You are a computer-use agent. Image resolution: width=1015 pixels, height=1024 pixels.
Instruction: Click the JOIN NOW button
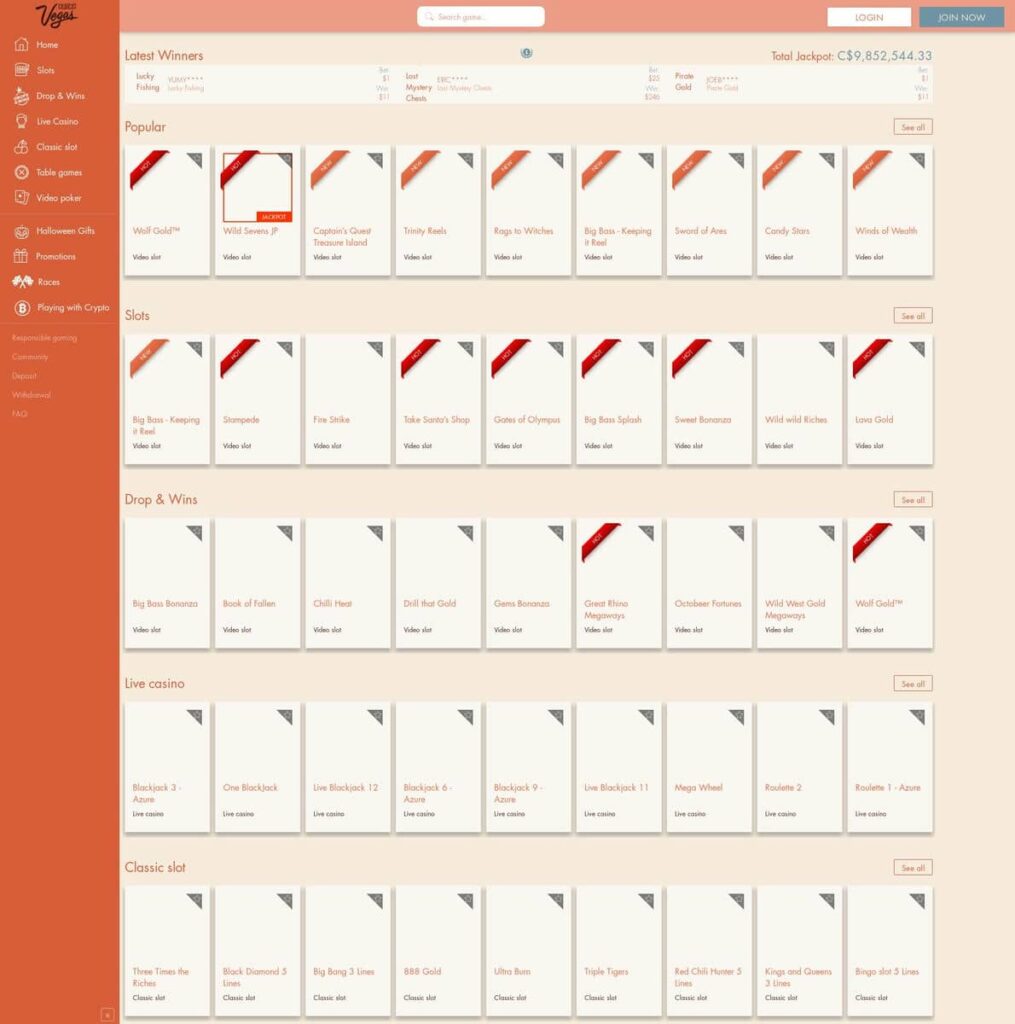961,17
